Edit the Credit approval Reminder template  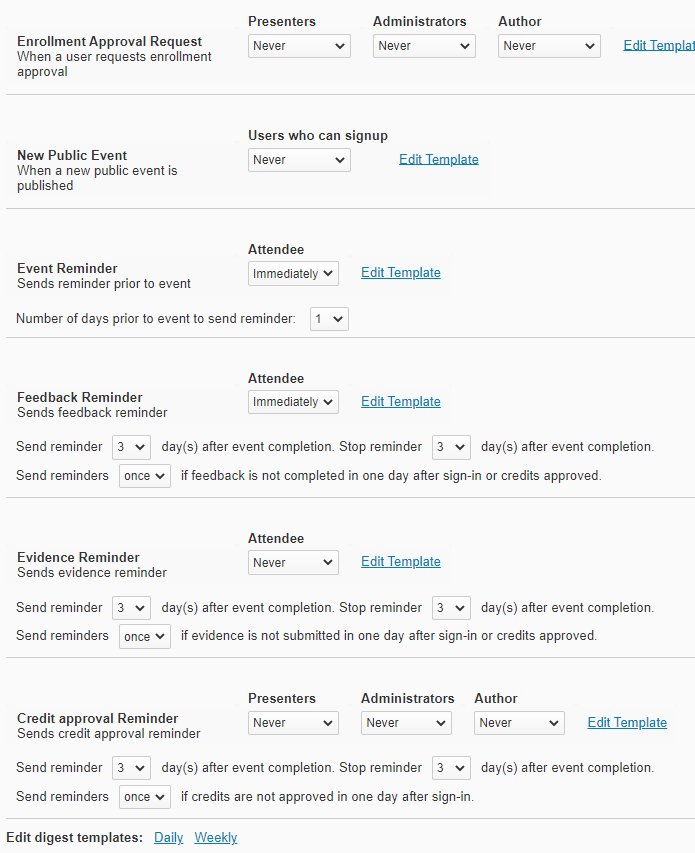[627, 722]
